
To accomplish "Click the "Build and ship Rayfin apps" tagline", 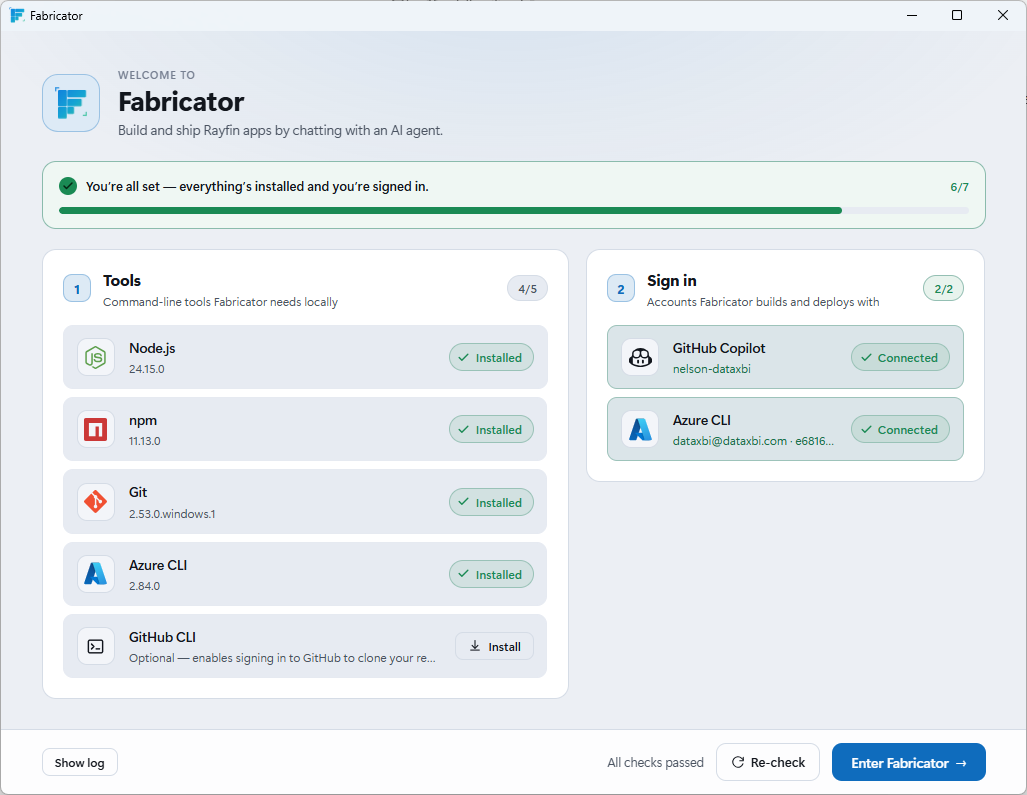I will click(x=280, y=130).
